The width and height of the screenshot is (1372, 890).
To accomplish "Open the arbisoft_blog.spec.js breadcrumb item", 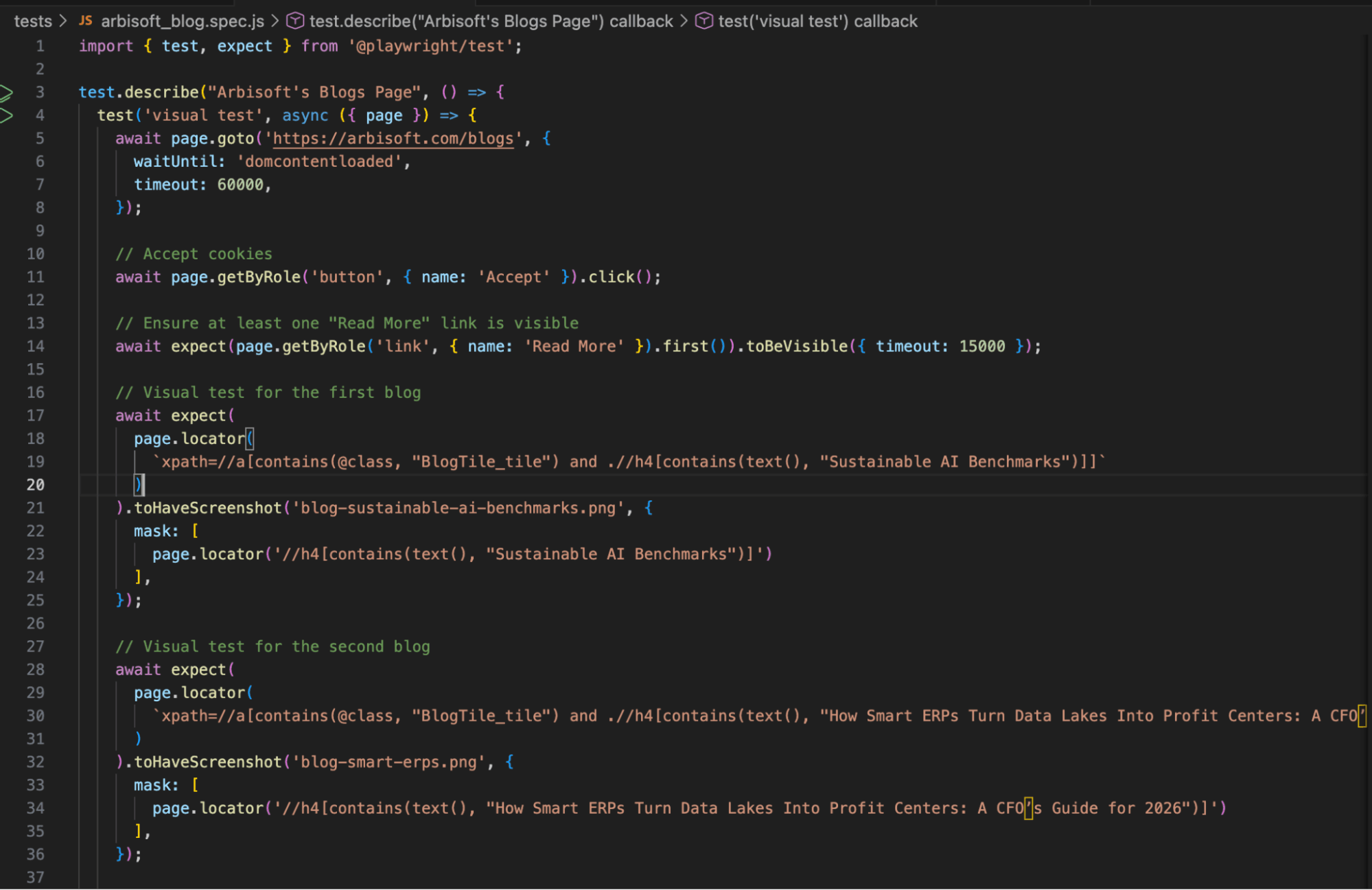I will 183,21.
